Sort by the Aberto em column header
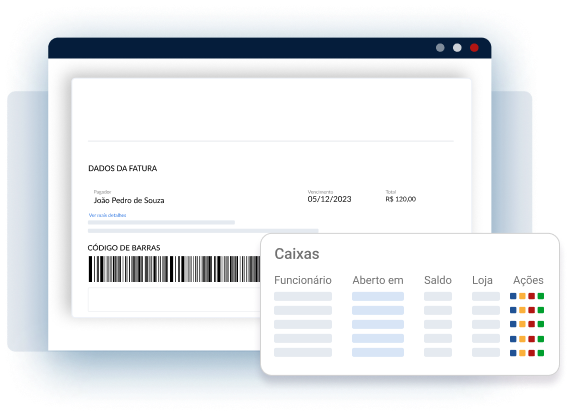This screenshot has height=414, width=568. pyautogui.click(x=378, y=280)
